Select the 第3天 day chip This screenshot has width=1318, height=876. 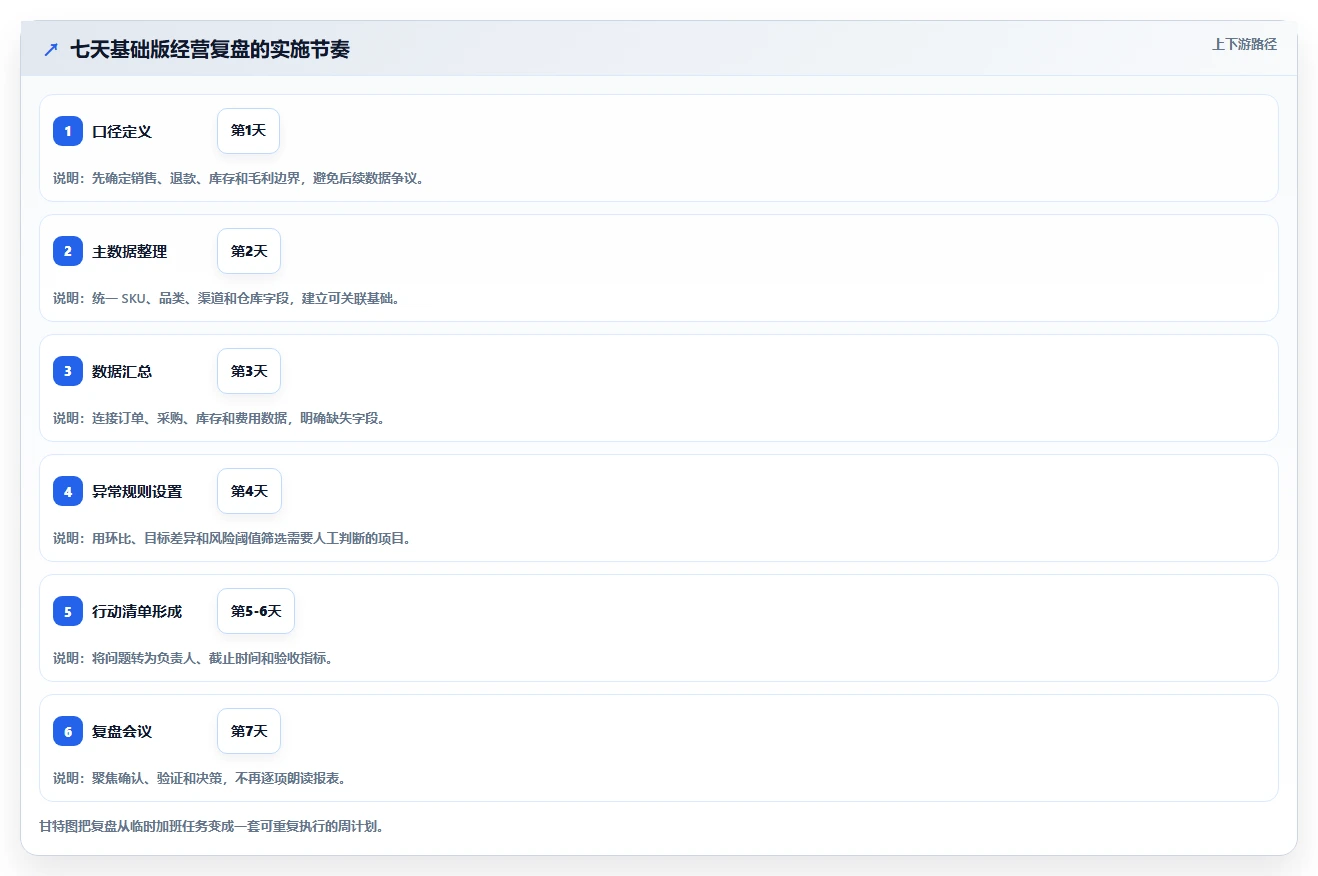tap(249, 371)
